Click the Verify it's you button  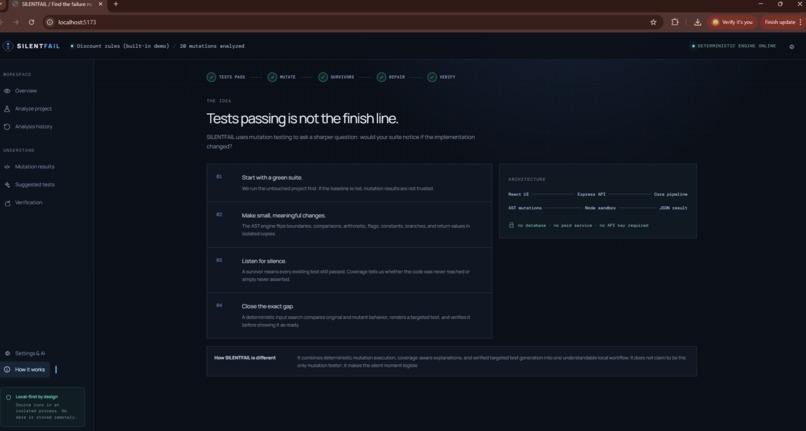(733, 22)
